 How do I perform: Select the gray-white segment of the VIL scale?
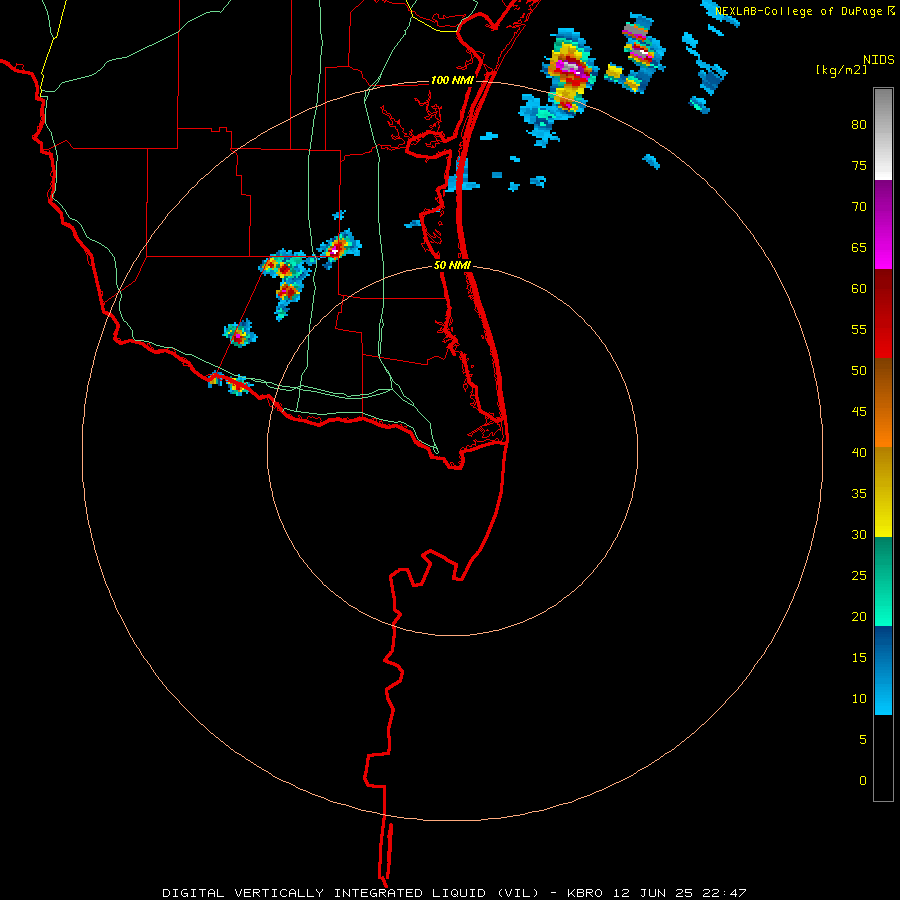coord(883,134)
